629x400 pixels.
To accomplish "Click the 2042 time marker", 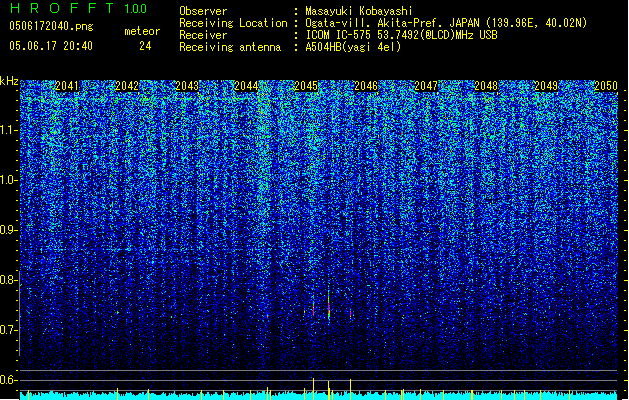I will click(127, 86).
